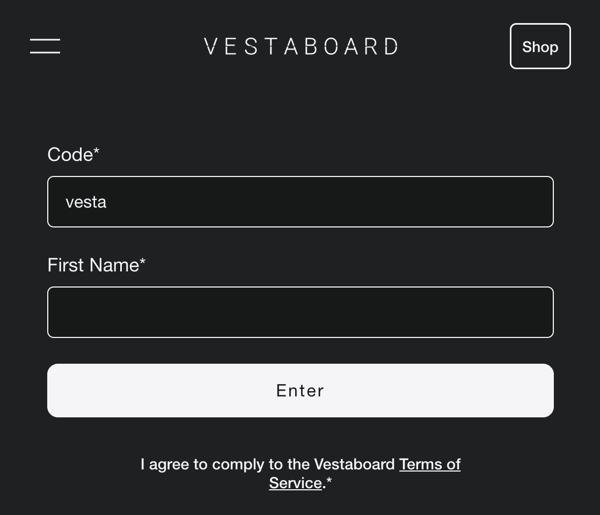
Task: Click the text box containing "vesta"
Action: tap(300, 202)
